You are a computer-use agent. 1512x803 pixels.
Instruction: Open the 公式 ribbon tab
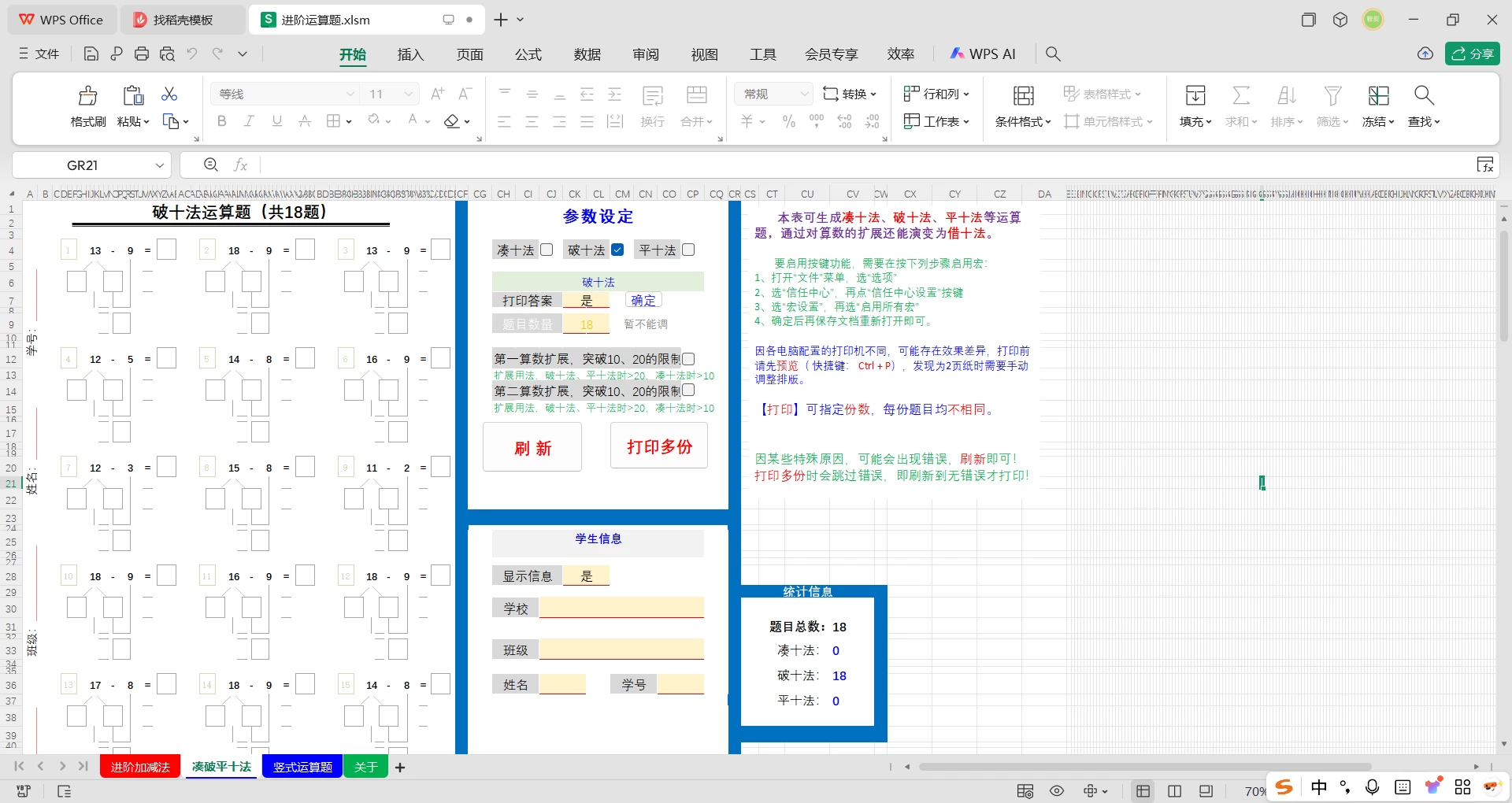(528, 54)
